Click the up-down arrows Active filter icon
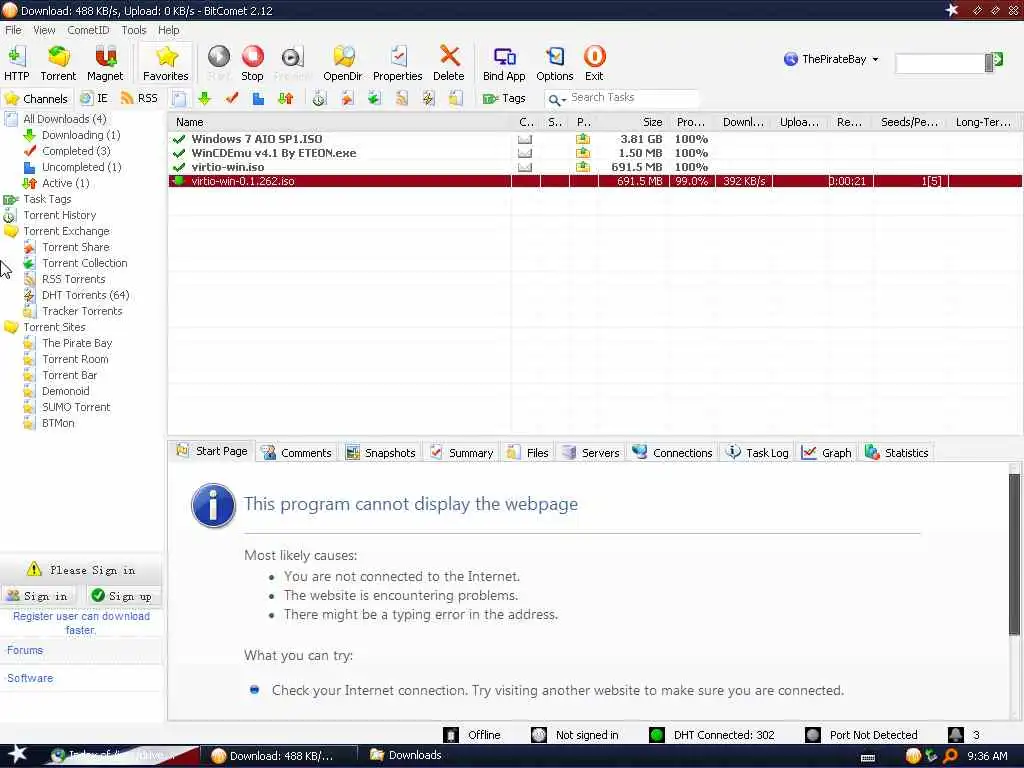1024x768 pixels. (x=286, y=99)
